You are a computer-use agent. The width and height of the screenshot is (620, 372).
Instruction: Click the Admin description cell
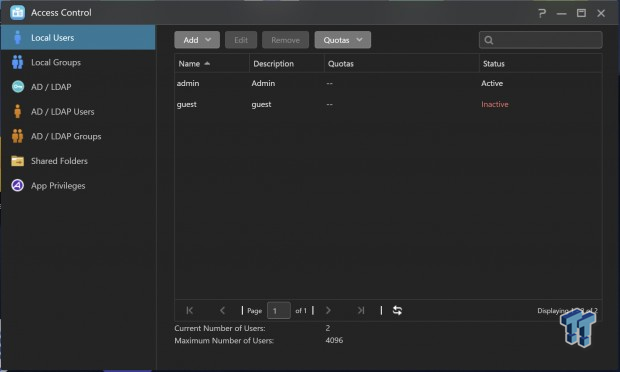[x=263, y=83]
